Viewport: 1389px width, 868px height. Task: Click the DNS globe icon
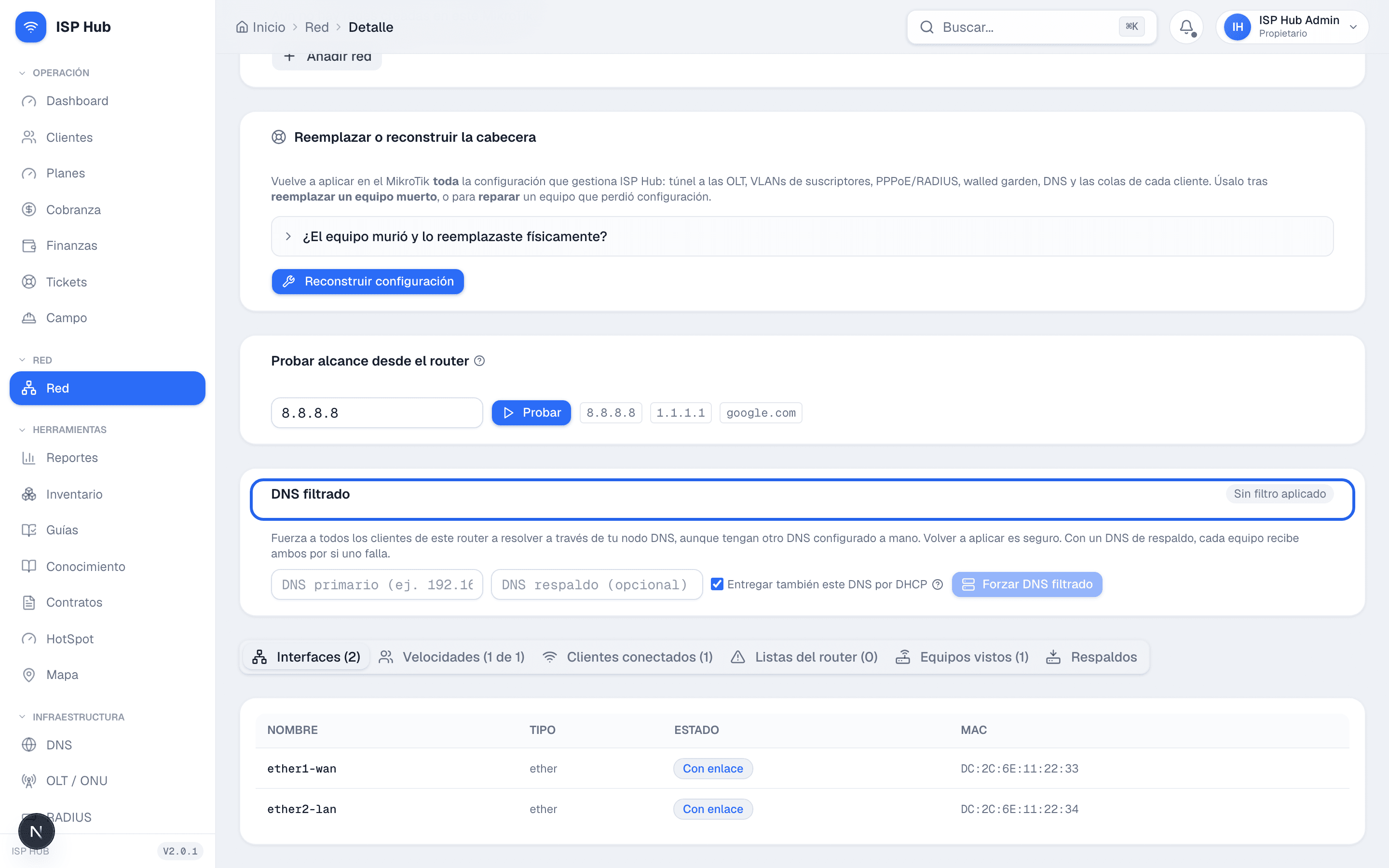pos(29,745)
